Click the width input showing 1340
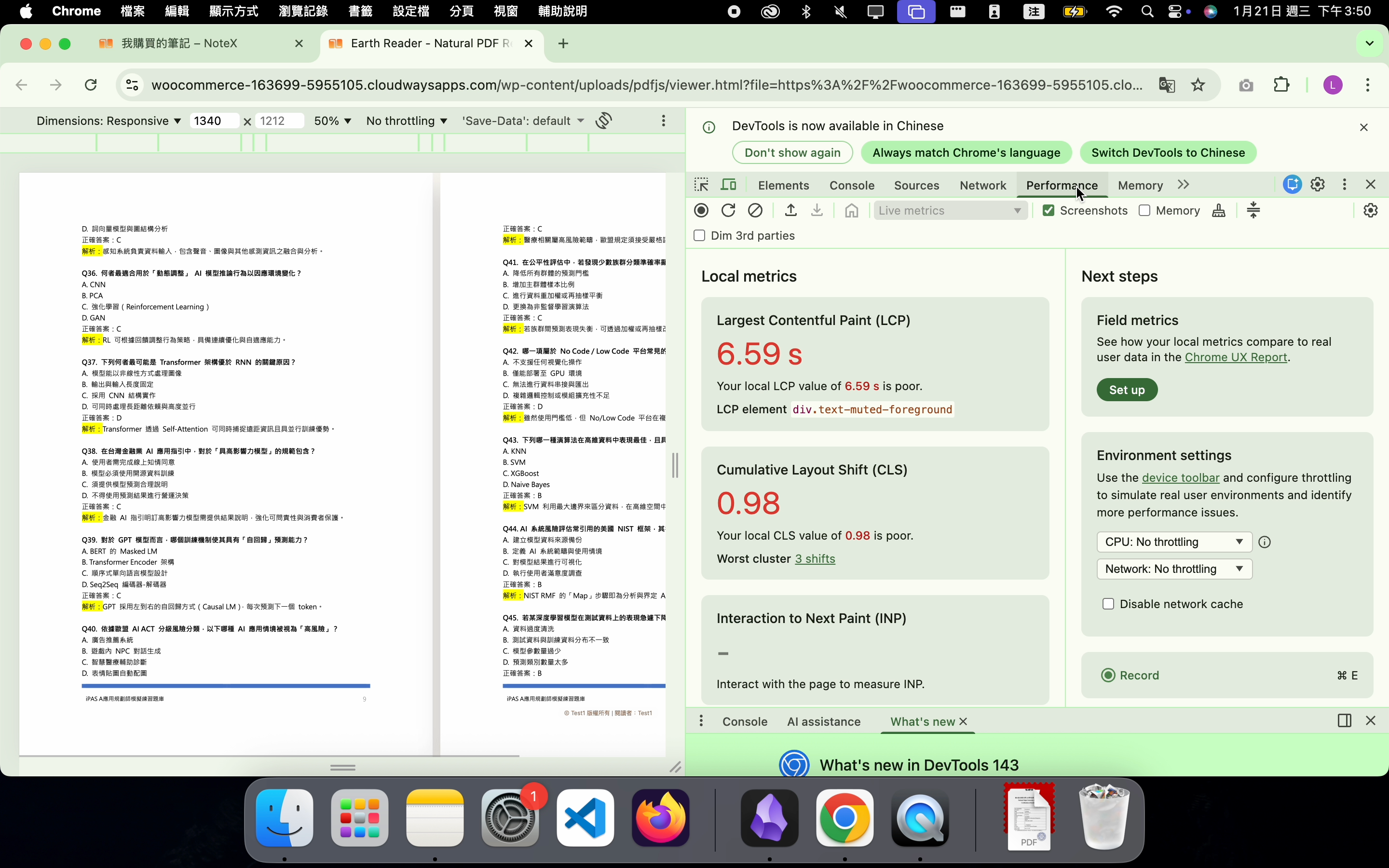This screenshot has height=868, width=1389. click(x=214, y=121)
